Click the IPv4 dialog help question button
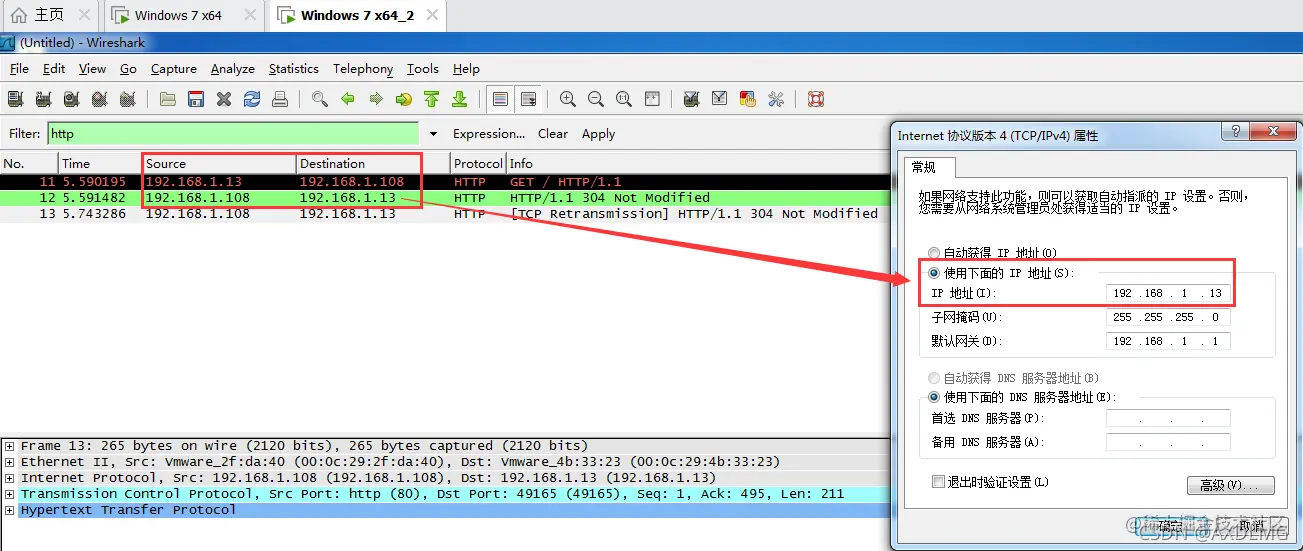1303x551 pixels. (x=1235, y=132)
